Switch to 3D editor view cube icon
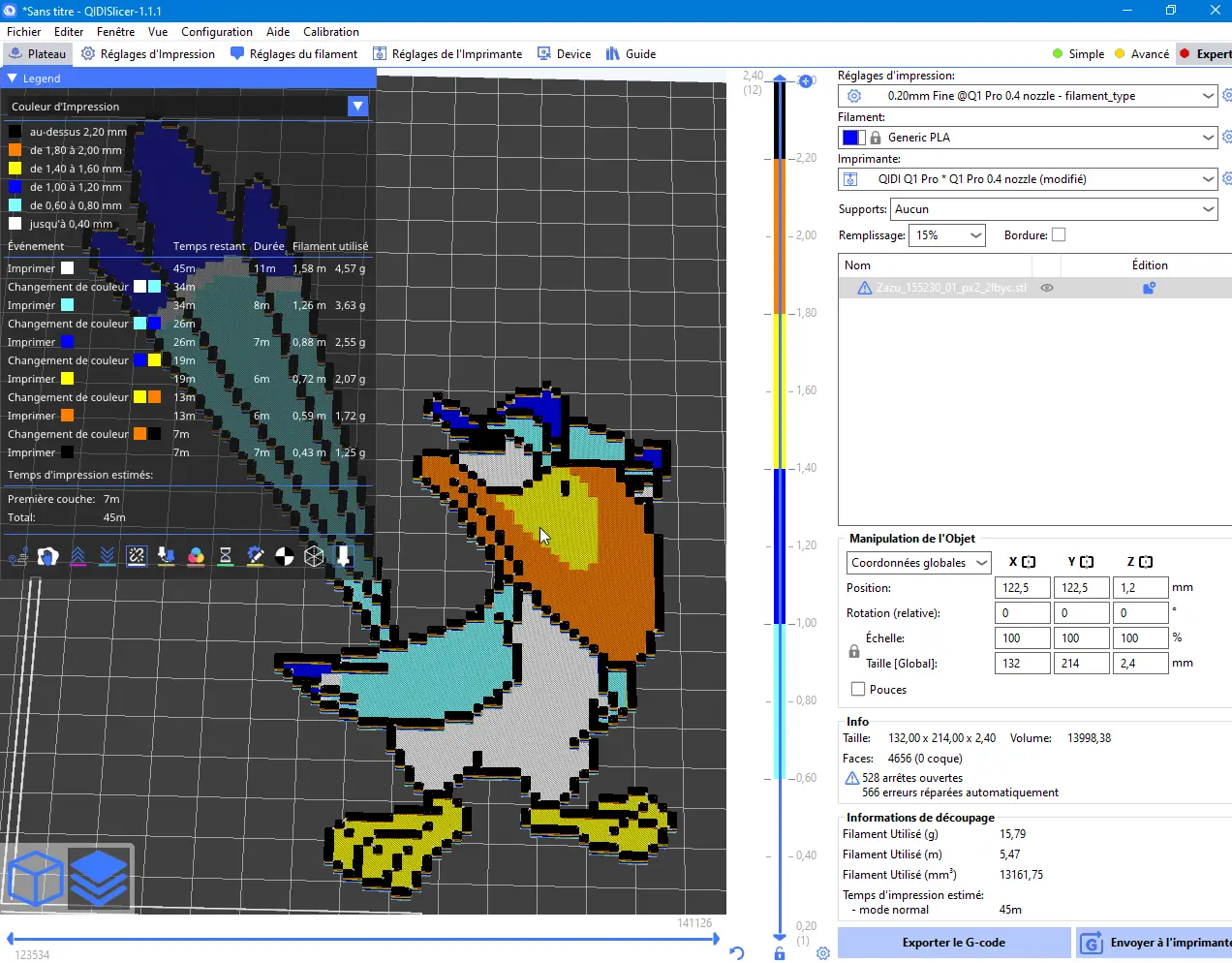Screen dimensions: 1232x963 click(35, 879)
